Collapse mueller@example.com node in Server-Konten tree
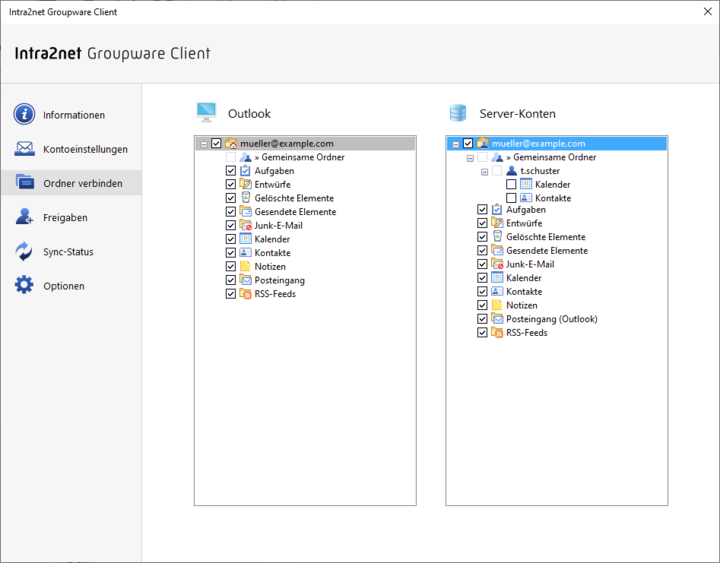 click(x=456, y=144)
